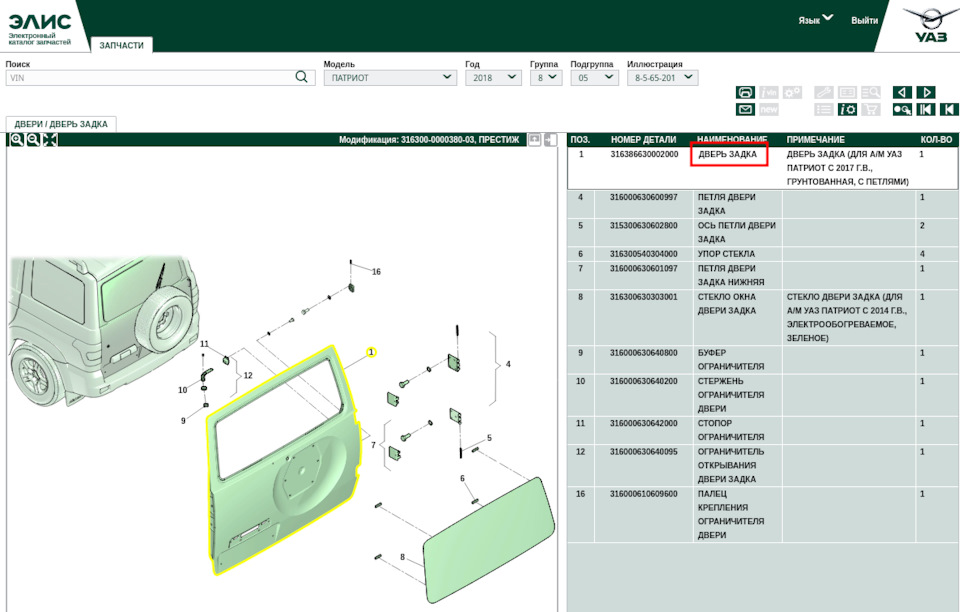Open the Группа dropdown showing 8

546,78
